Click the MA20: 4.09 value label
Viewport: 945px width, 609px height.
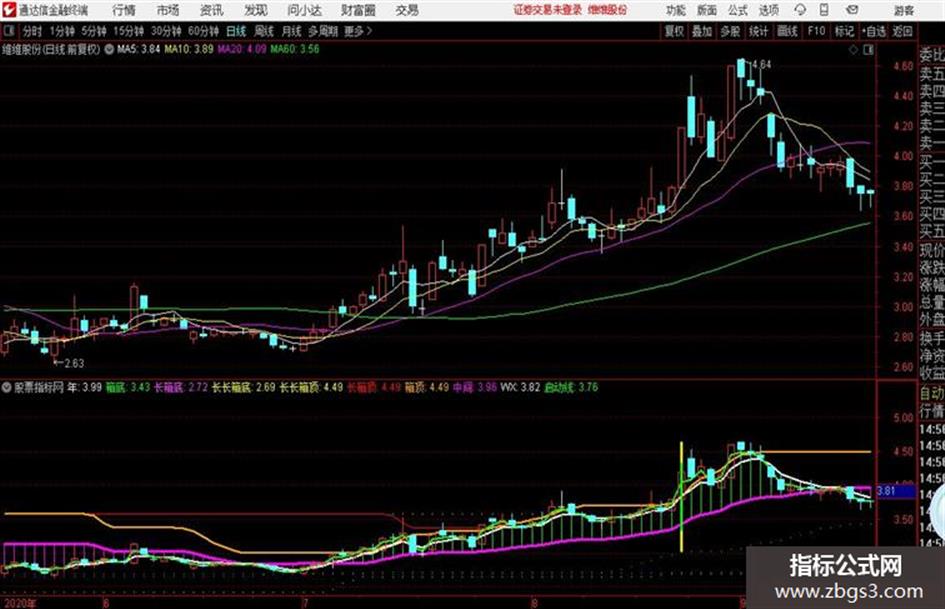242,49
